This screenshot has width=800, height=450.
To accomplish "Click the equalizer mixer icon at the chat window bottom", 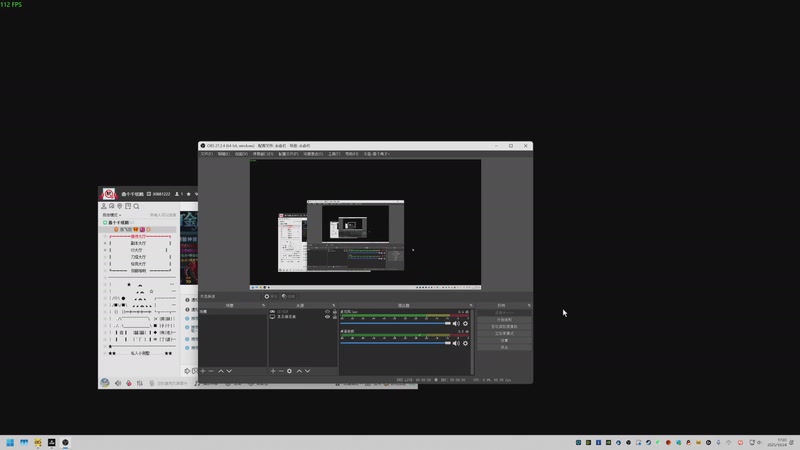I will 140,383.
